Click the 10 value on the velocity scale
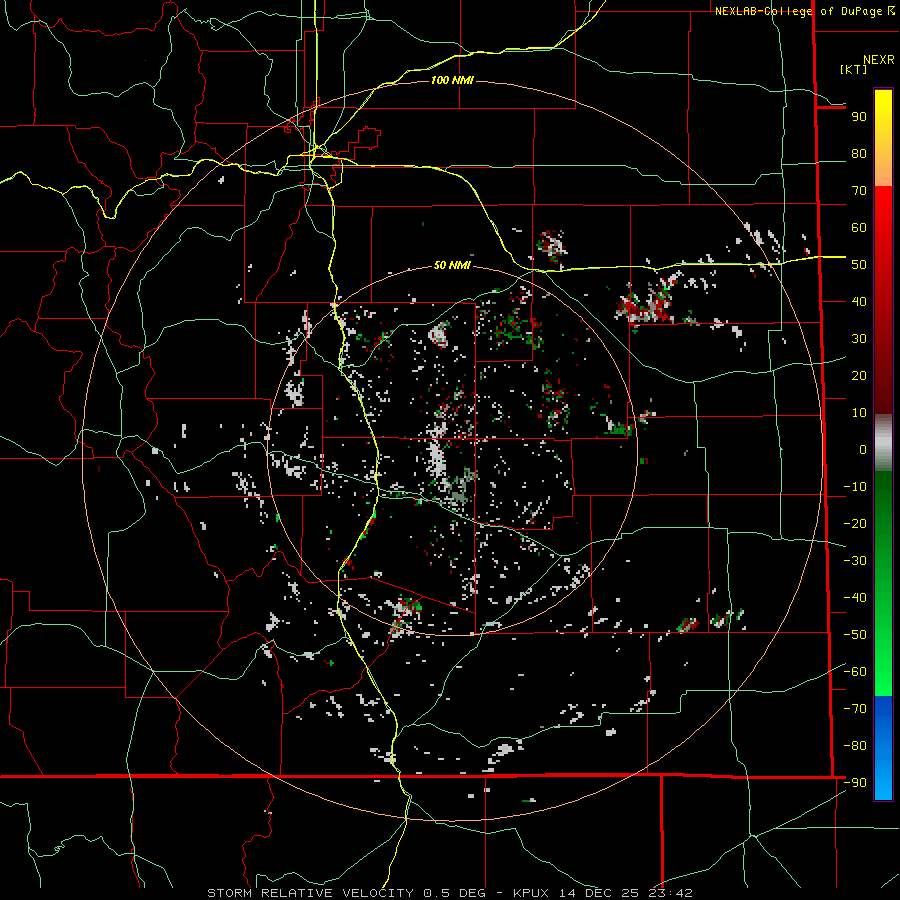Viewport: 900px width, 900px height. point(859,413)
